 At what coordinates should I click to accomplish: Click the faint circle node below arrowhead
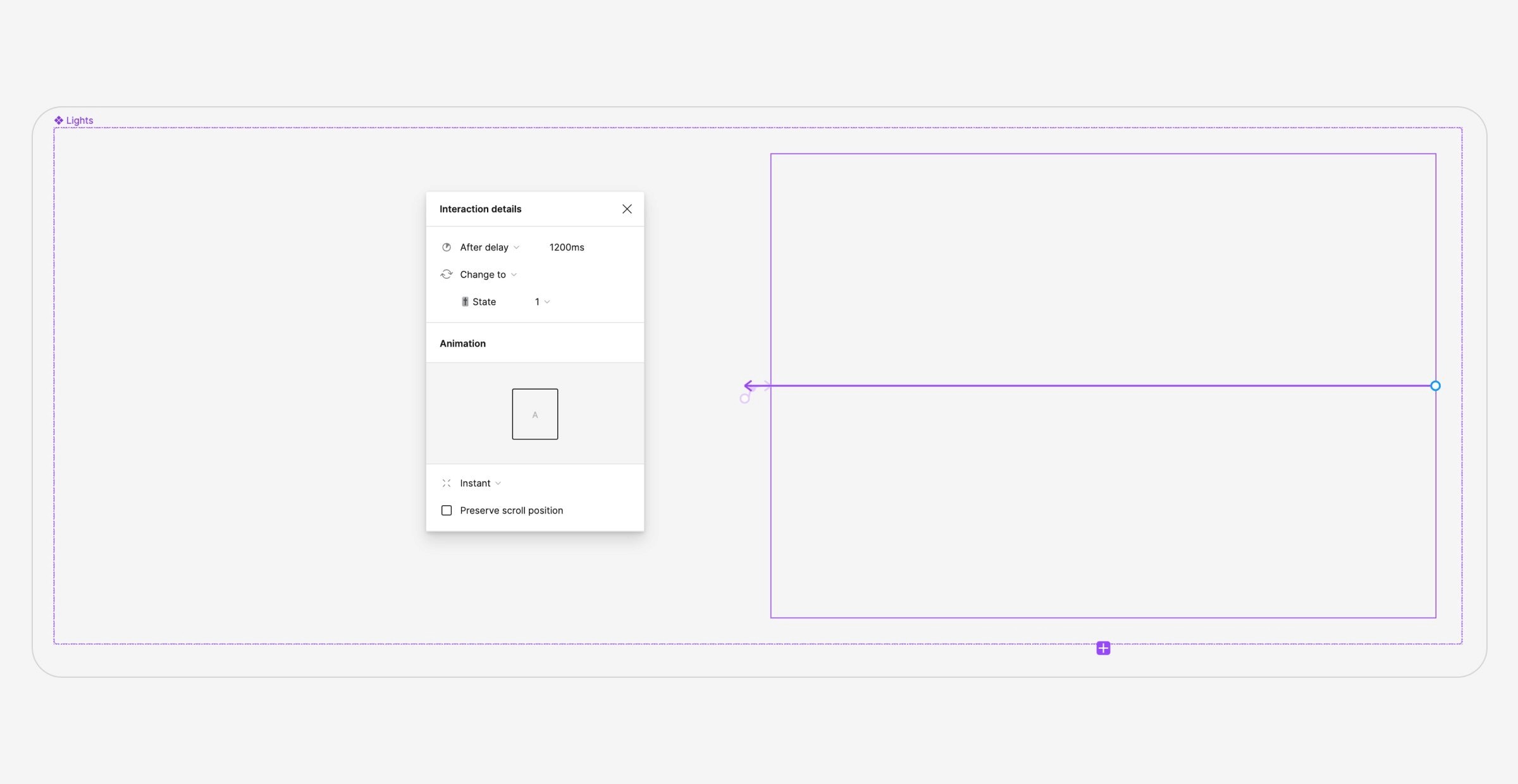pos(744,398)
